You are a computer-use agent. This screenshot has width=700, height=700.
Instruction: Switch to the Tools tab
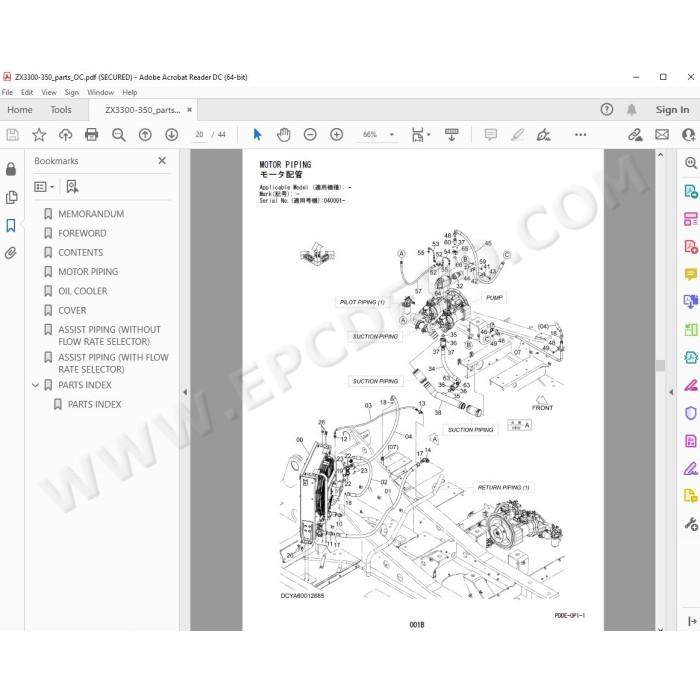click(61, 110)
